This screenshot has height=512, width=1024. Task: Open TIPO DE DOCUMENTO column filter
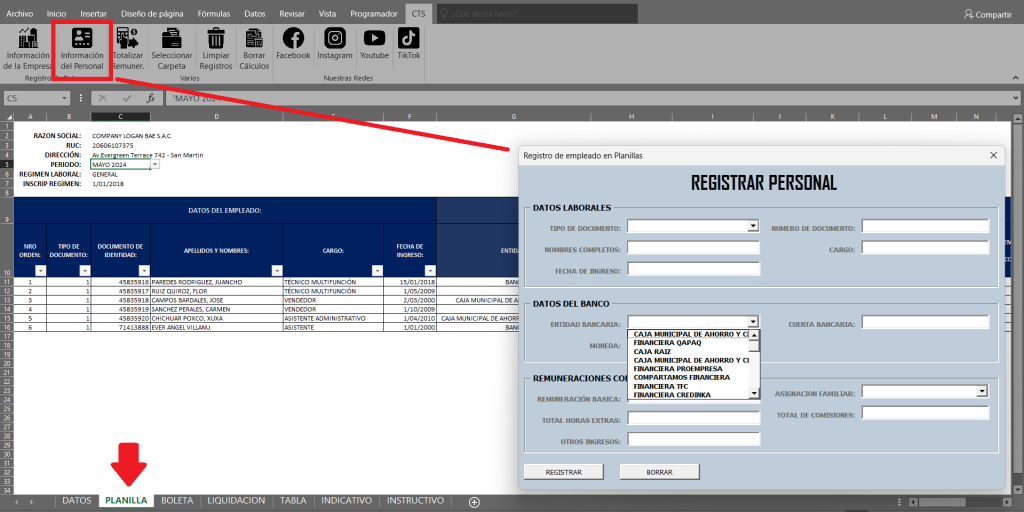tap(85, 270)
